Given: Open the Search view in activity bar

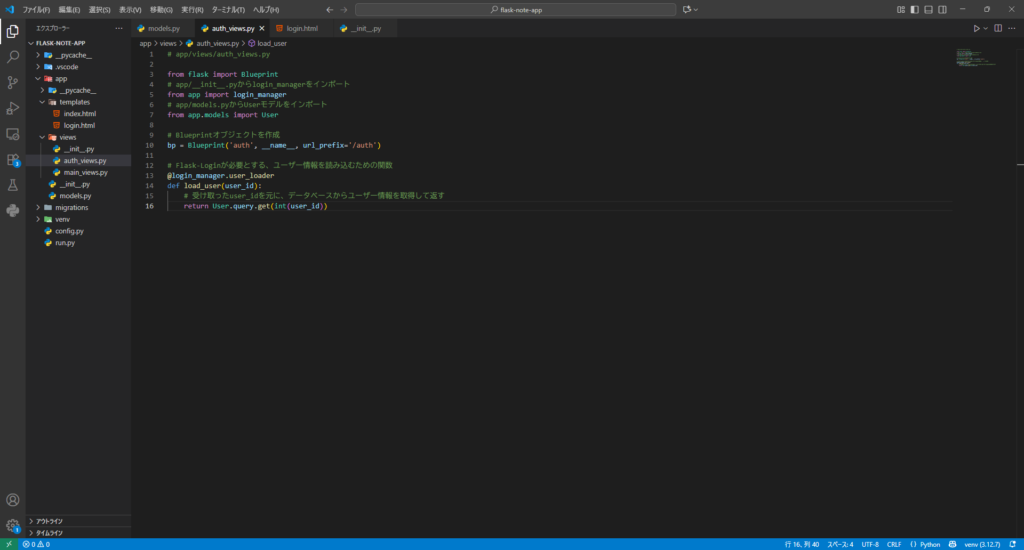Looking at the screenshot, I should click(x=13, y=57).
